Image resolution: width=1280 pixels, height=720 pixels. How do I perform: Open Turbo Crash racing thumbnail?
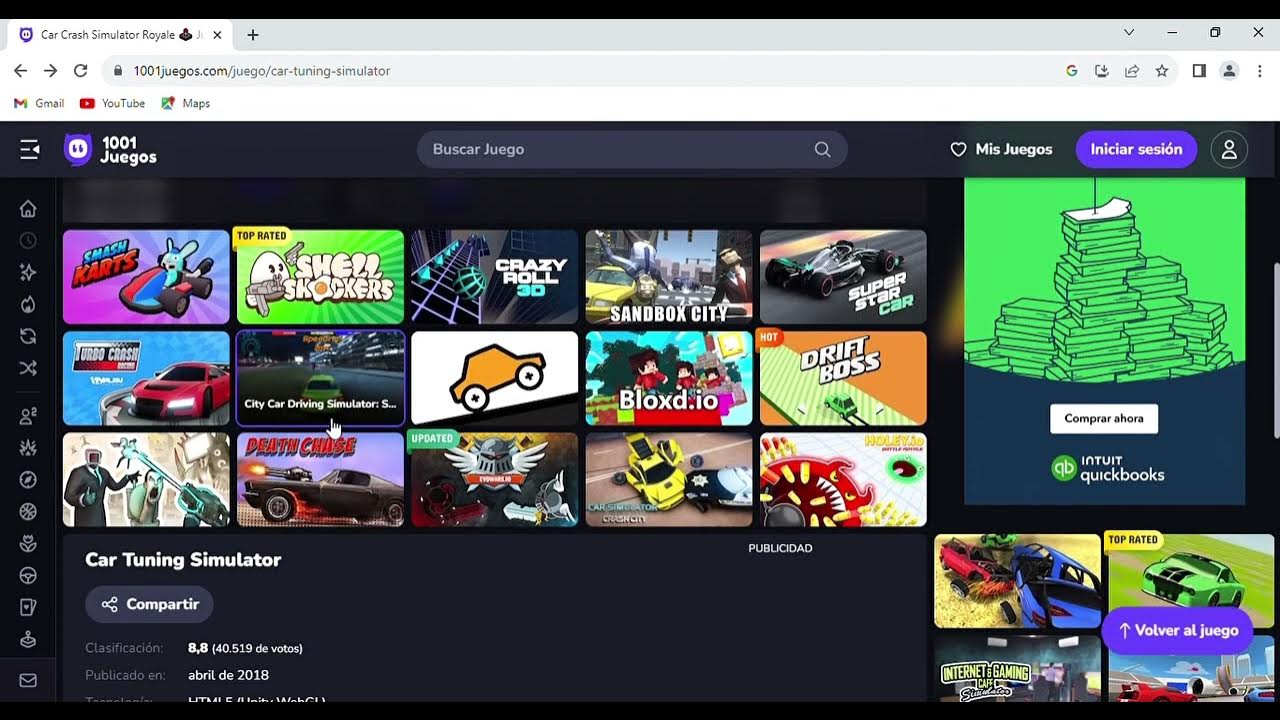coord(146,378)
